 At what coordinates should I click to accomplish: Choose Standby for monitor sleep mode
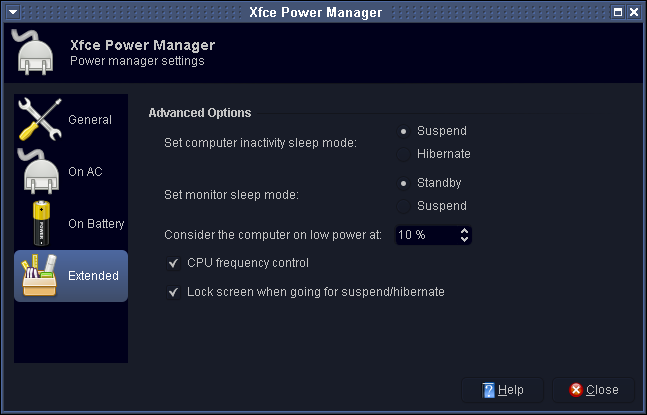(403, 183)
